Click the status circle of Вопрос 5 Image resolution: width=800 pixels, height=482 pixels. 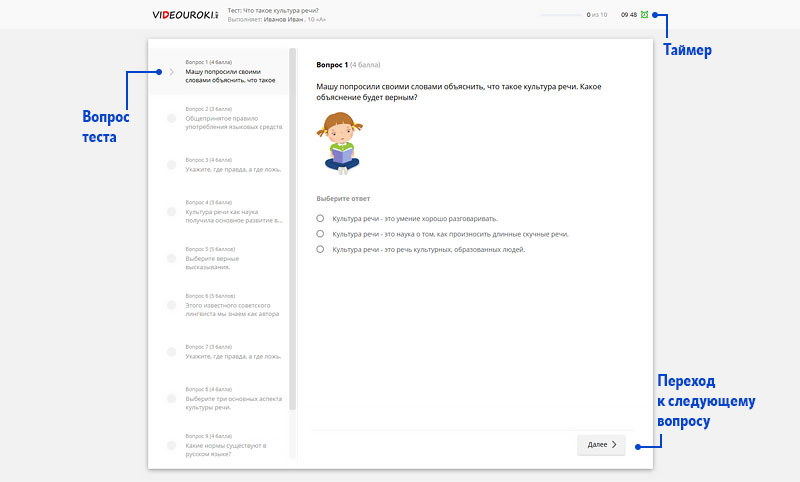coord(171,258)
